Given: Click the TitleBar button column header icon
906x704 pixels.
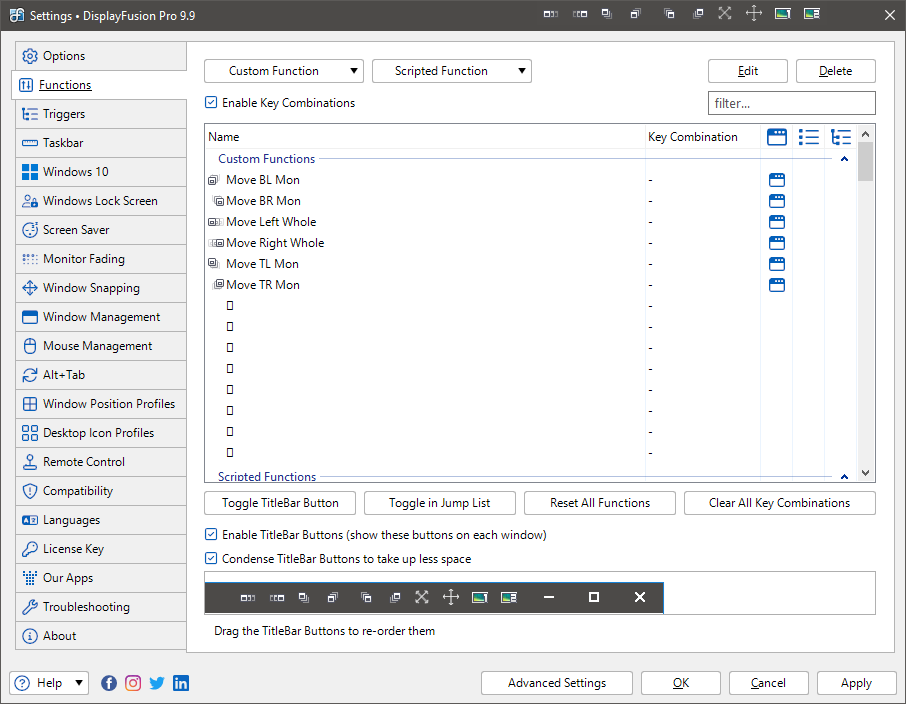Looking at the screenshot, I should click(x=777, y=137).
